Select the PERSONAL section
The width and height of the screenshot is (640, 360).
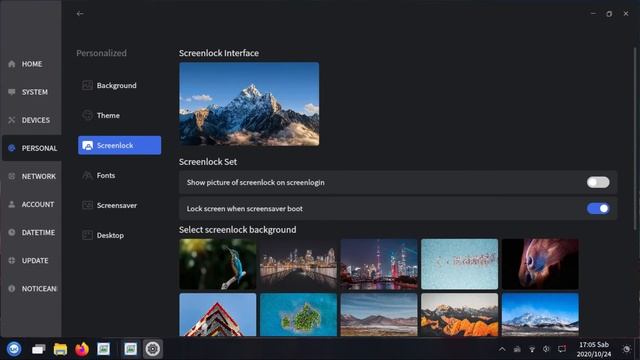(32, 148)
